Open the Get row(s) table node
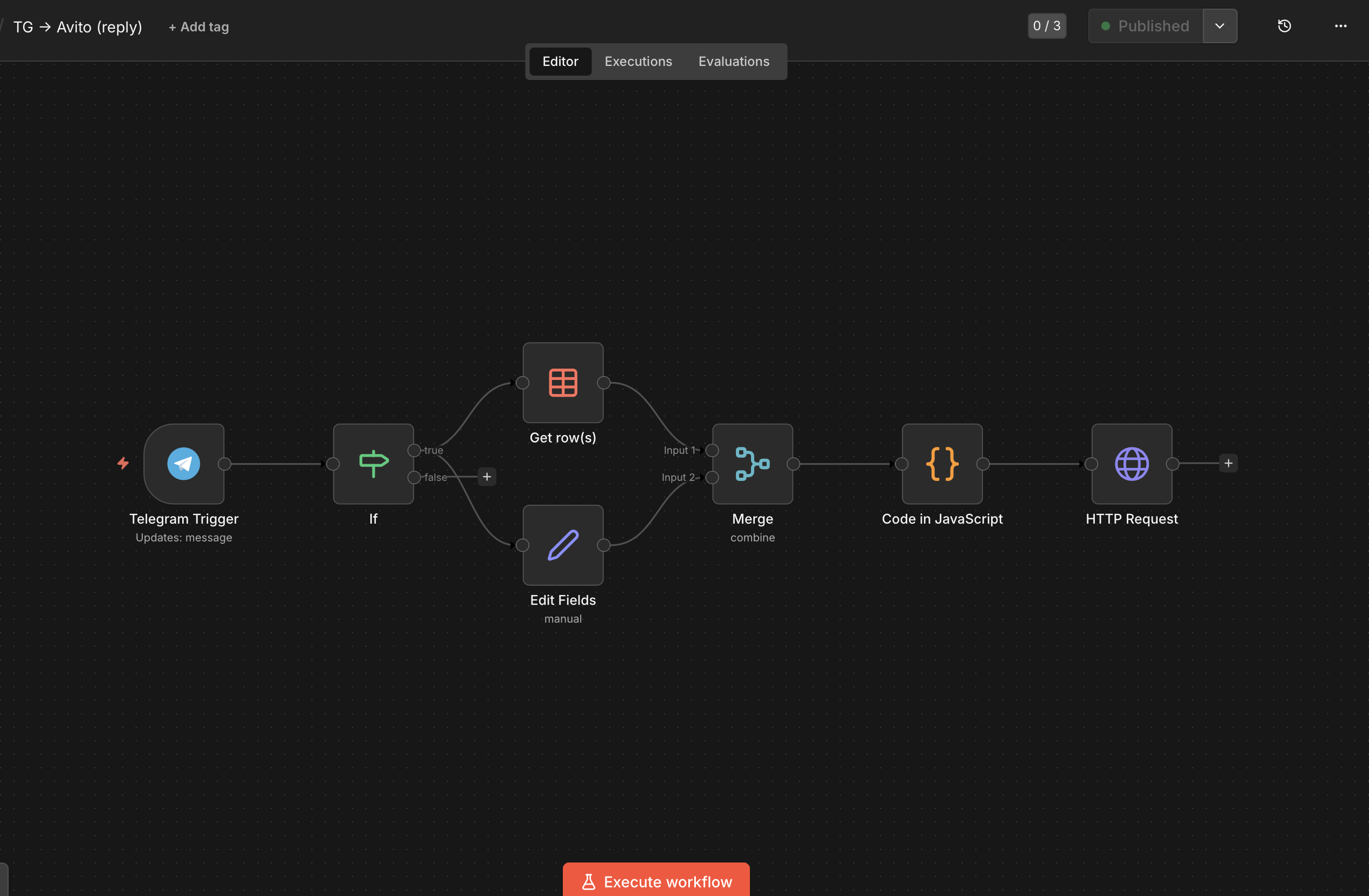 tap(562, 383)
